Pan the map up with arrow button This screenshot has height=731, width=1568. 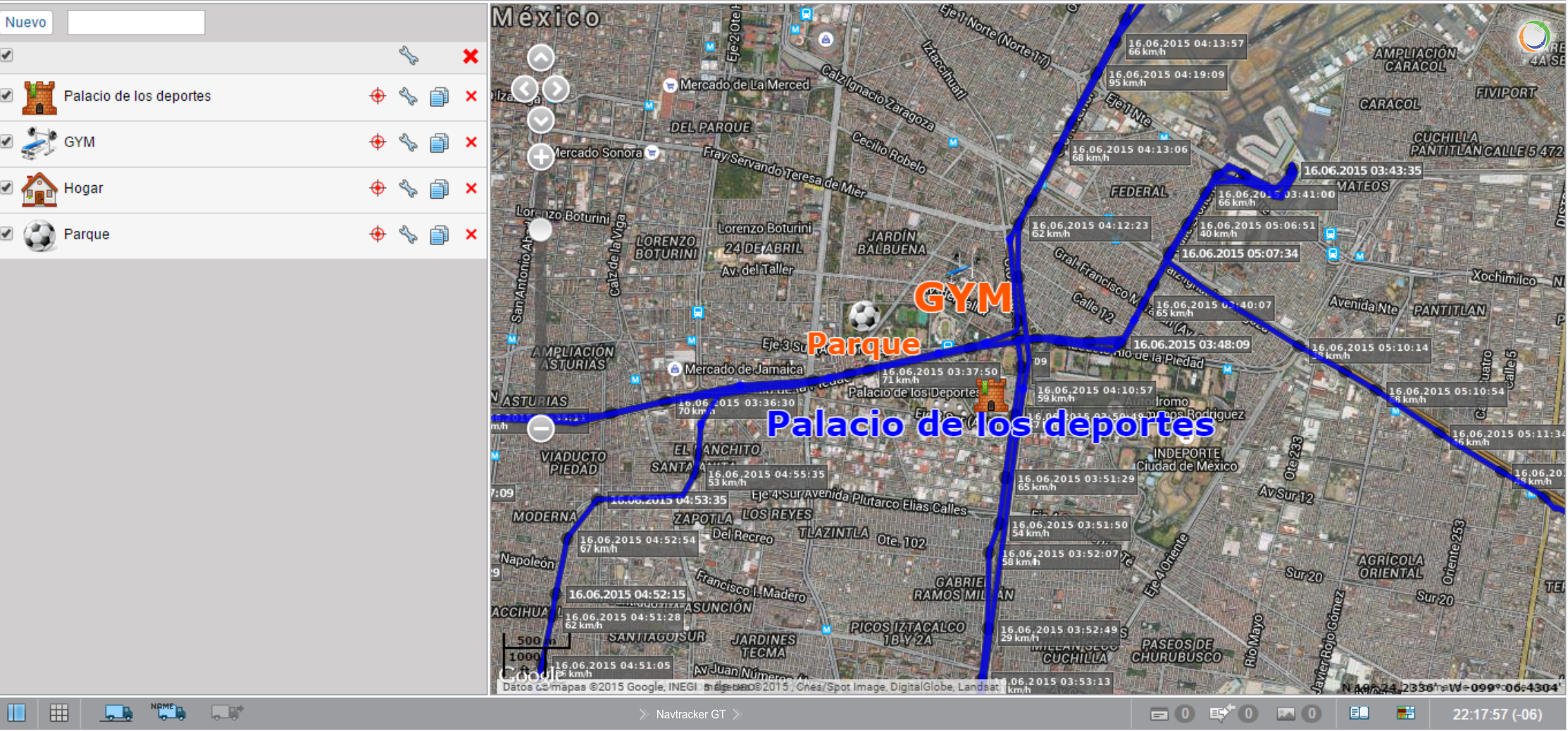coord(541,58)
